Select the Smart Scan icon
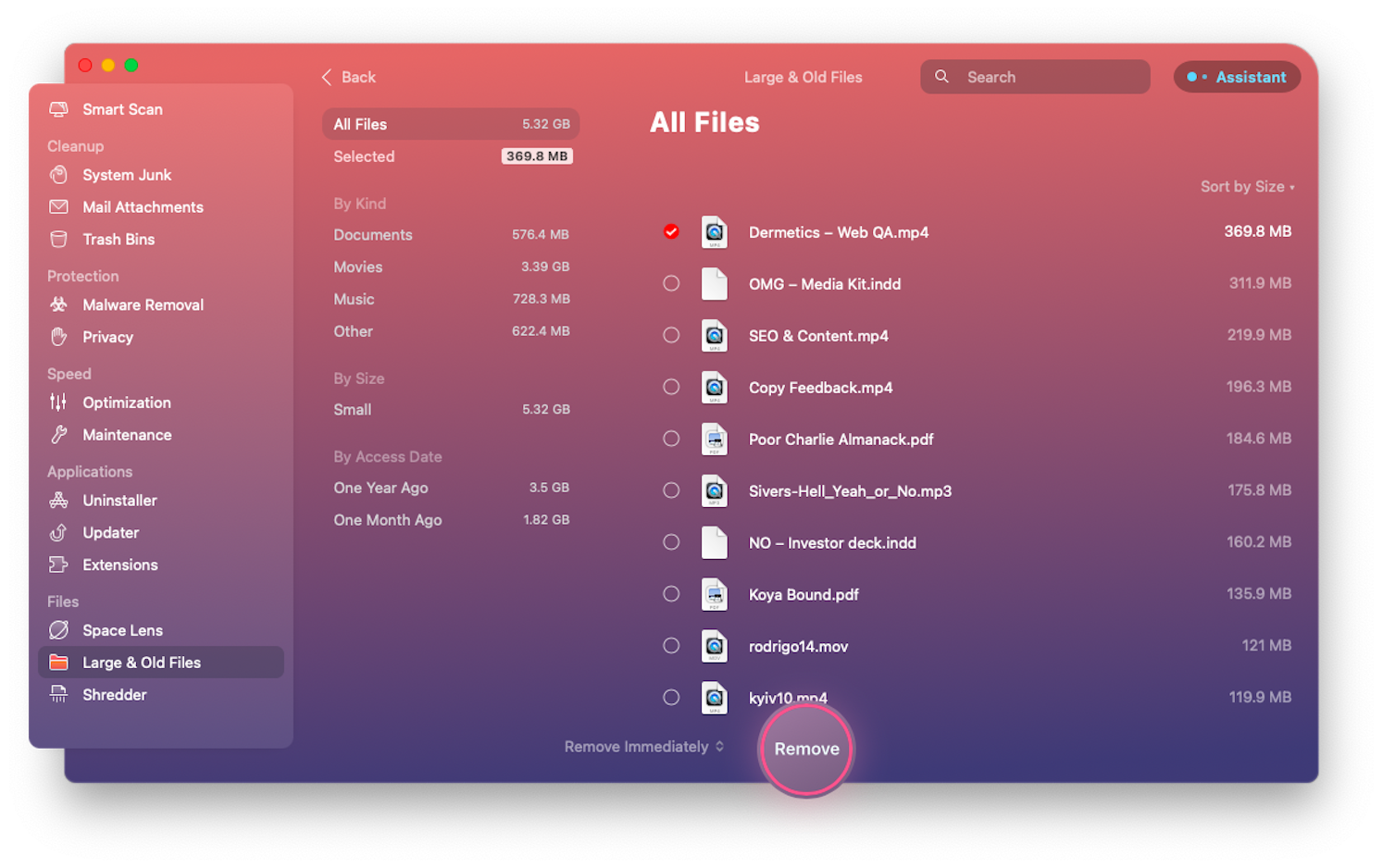The height and width of the screenshot is (868, 1383). pos(58,109)
